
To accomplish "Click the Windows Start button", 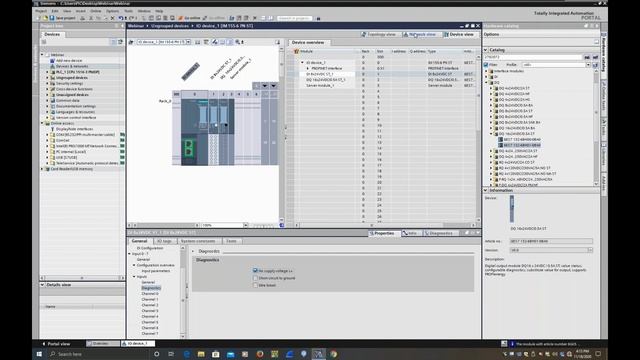I will pyautogui.click(x=39, y=354).
